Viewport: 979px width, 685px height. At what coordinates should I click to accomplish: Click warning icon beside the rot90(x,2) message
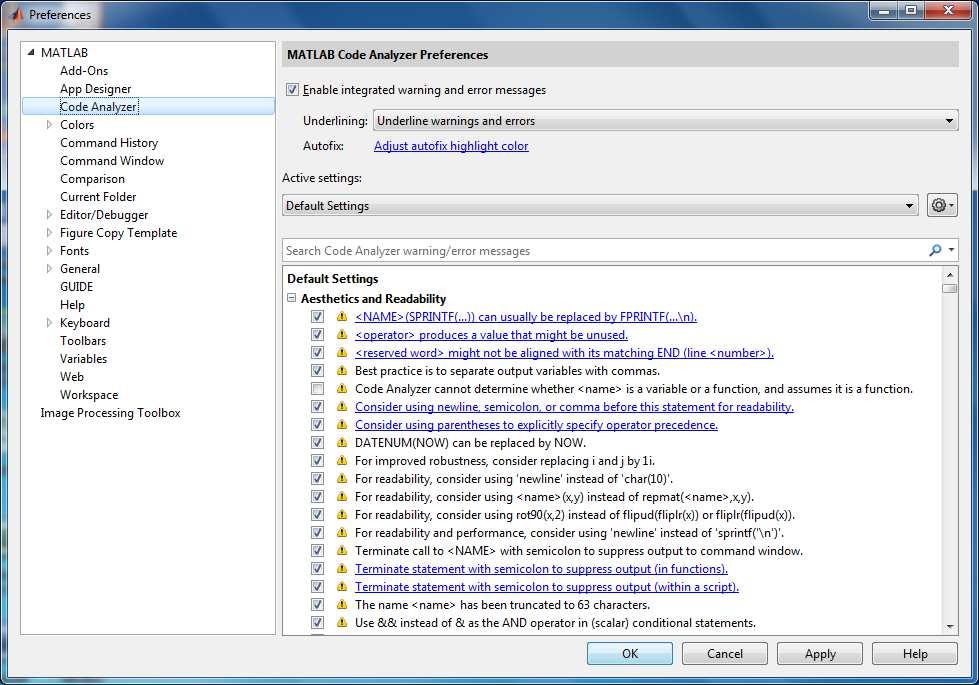pyautogui.click(x=342, y=514)
